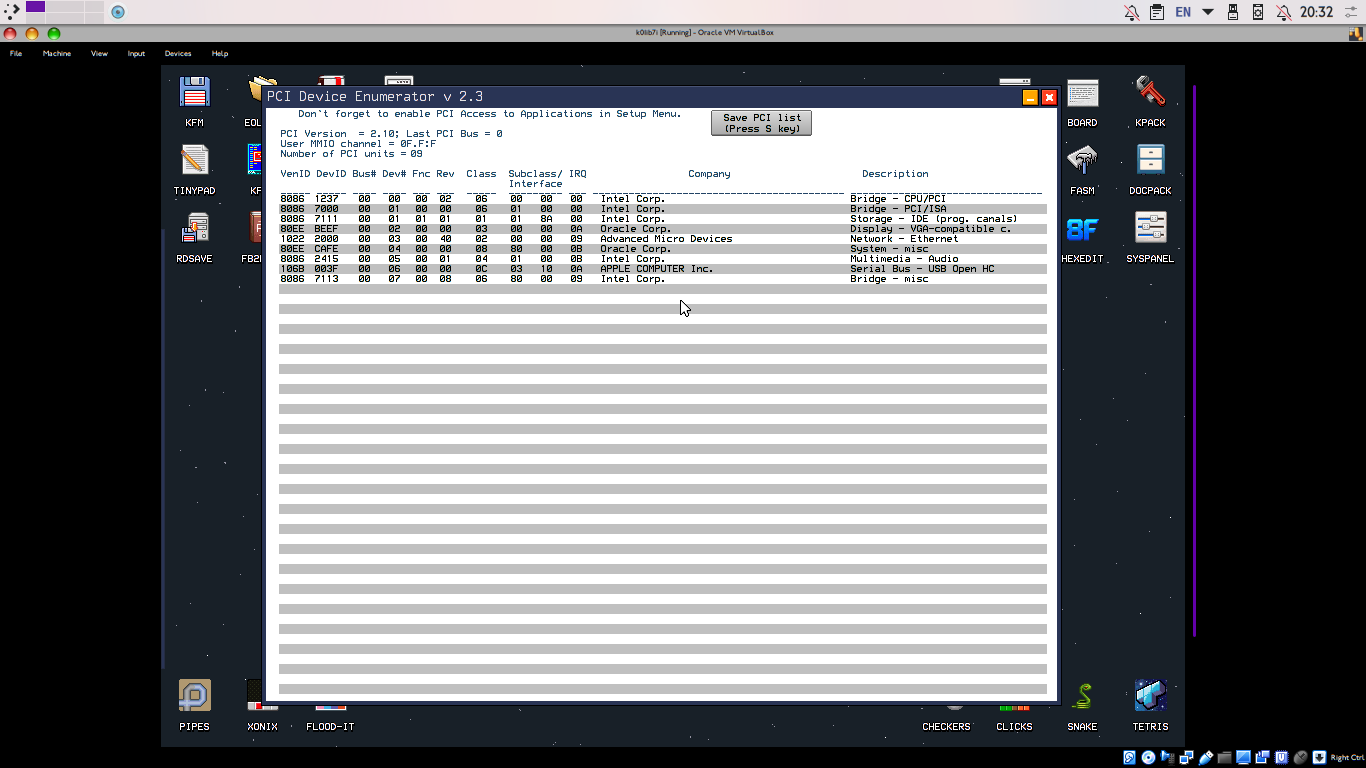Launch the KPACK wrench icon

click(1150, 100)
